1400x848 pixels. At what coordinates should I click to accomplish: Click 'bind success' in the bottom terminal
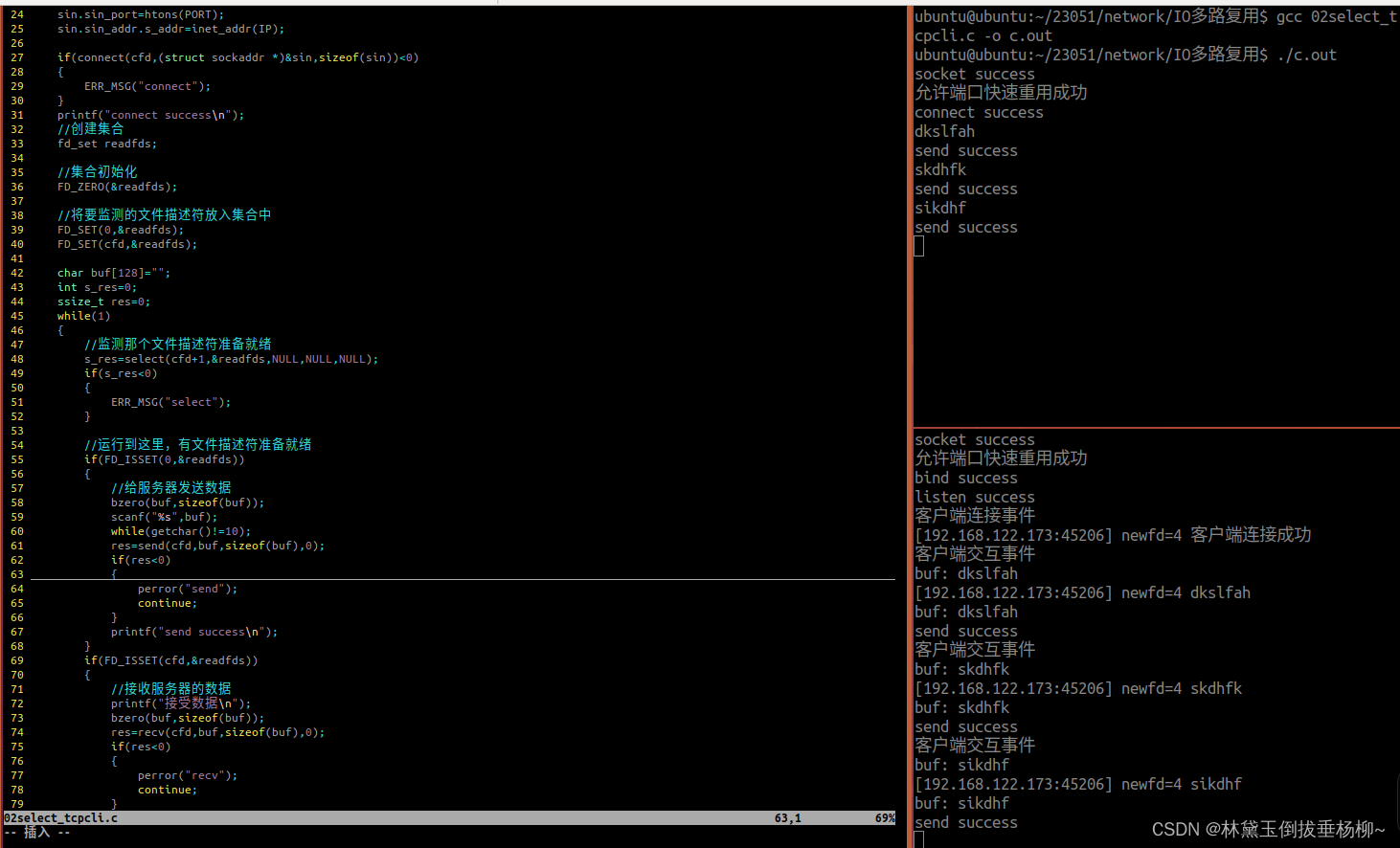coord(966,478)
